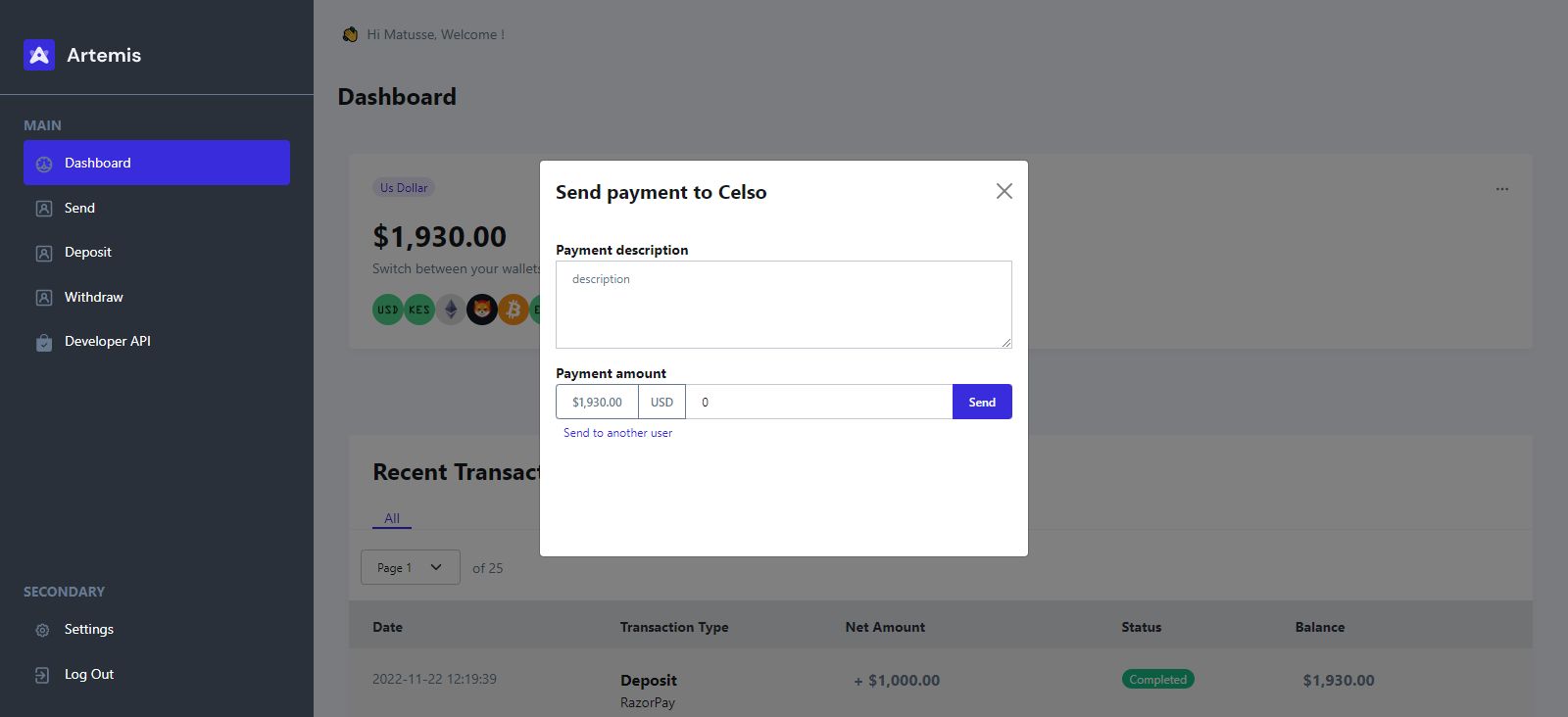This screenshot has height=717, width=1568.
Task: Select the KES wallet icon
Action: pyautogui.click(x=419, y=310)
